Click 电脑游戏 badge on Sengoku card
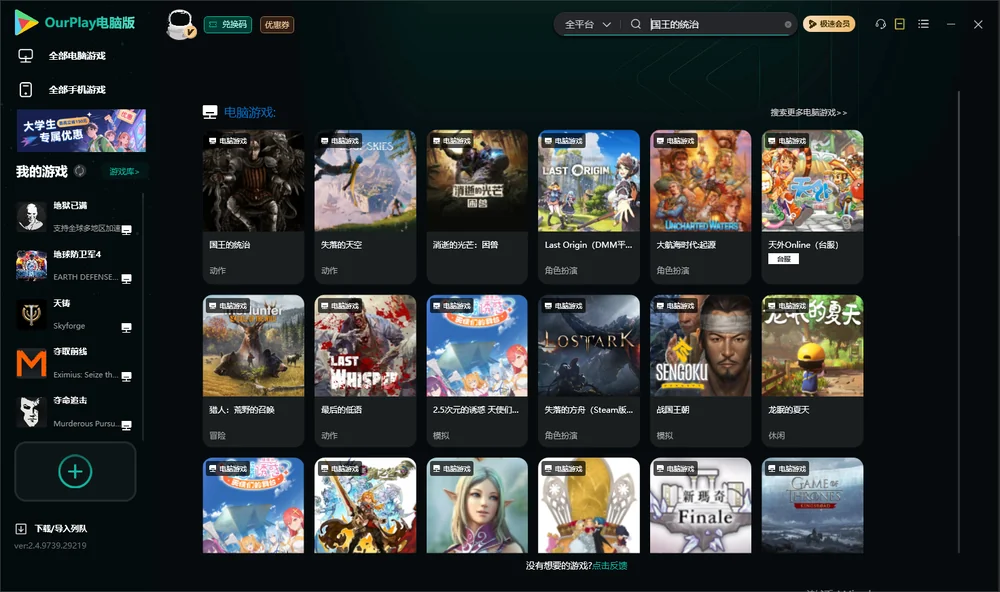The height and width of the screenshot is (592, 1000). [675, 306]
